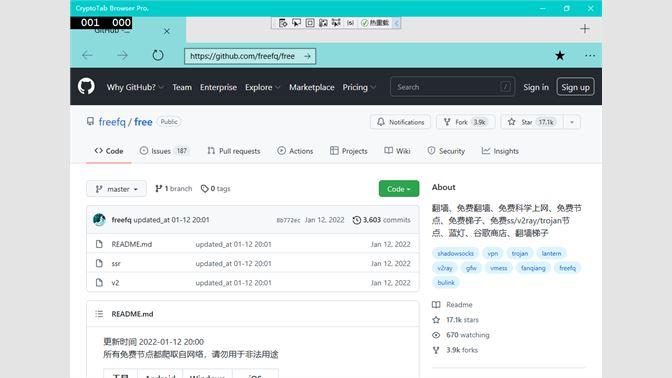Click the Readme book icon in About
Image resolution: width=672 pixels, height=378 pixels.
click(436, 305)
